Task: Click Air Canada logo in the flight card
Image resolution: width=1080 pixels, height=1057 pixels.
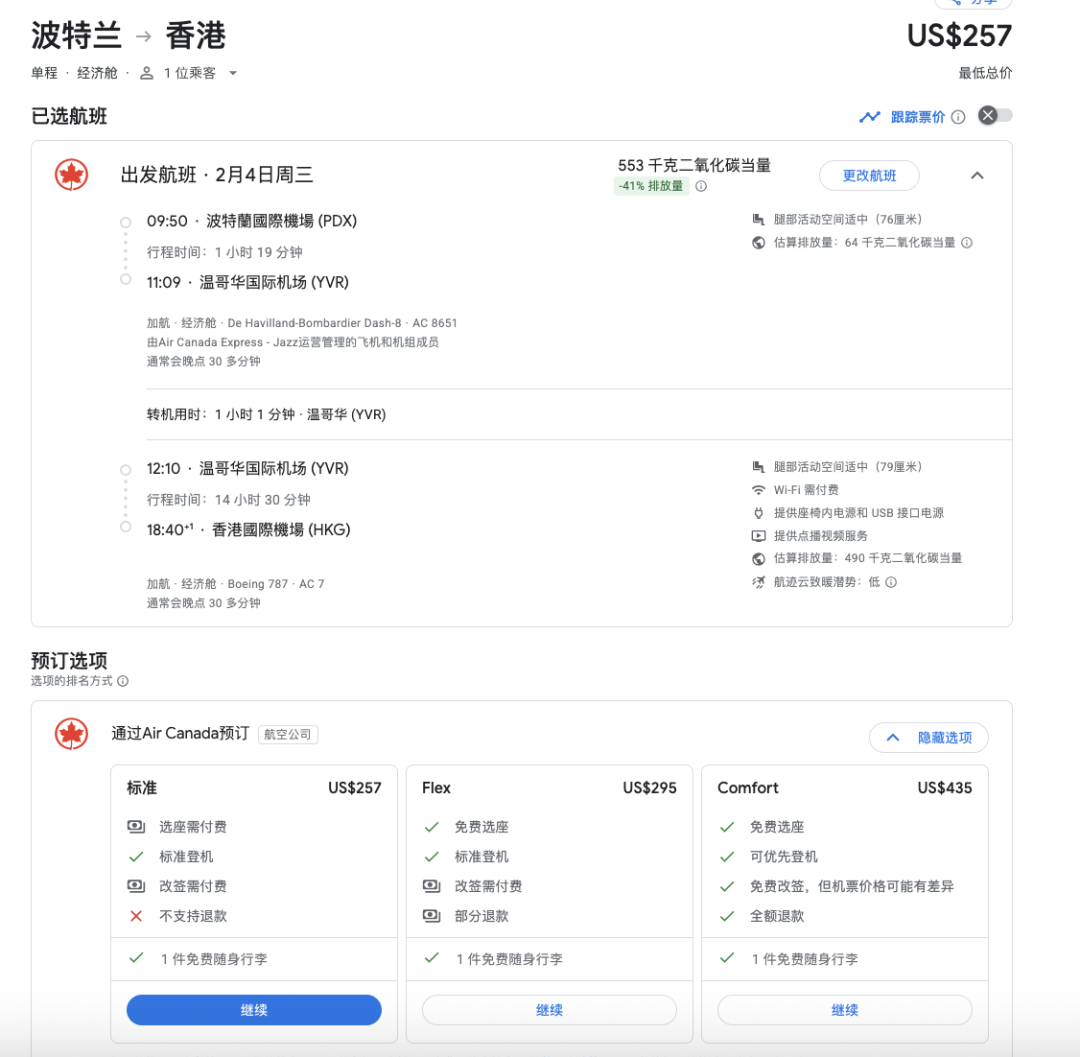Action: (x=71, y=175)
